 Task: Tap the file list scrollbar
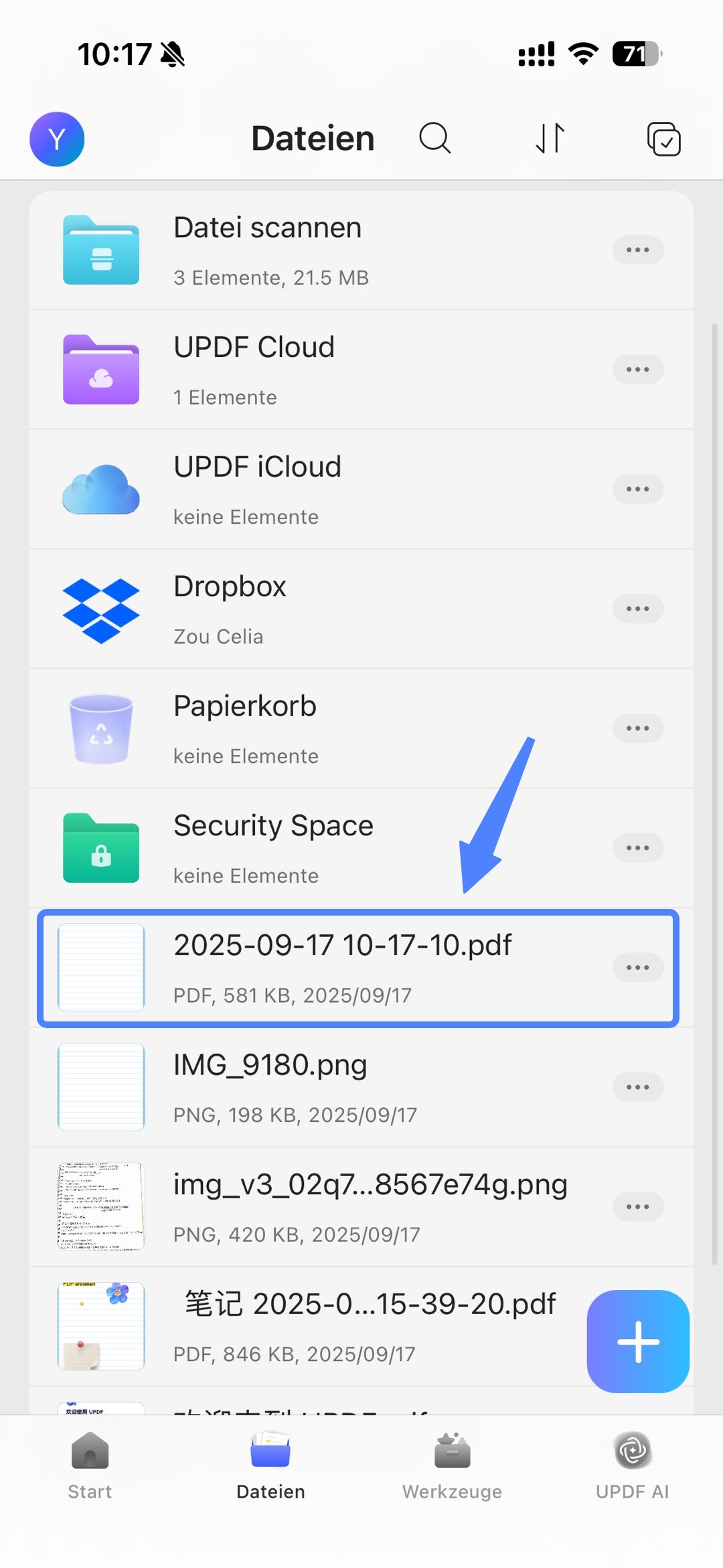pos(714,794)
